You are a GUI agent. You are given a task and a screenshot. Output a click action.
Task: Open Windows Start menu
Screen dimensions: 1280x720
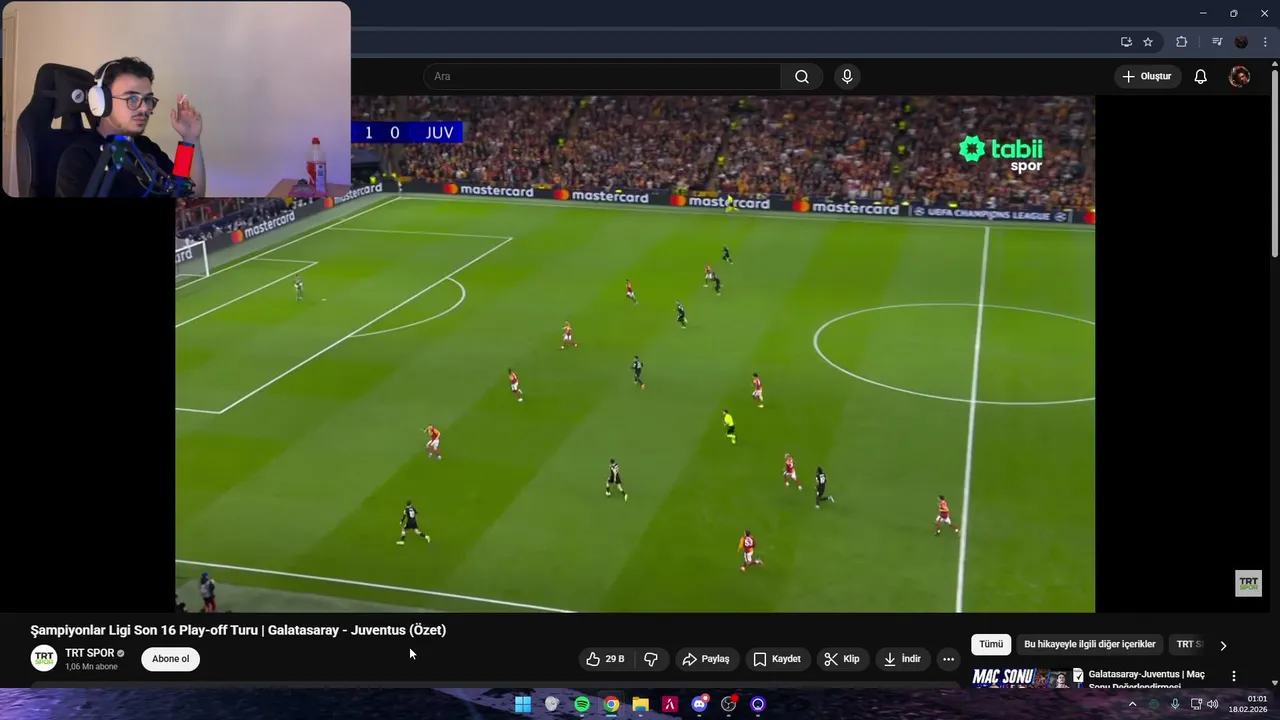pos(523,704)
